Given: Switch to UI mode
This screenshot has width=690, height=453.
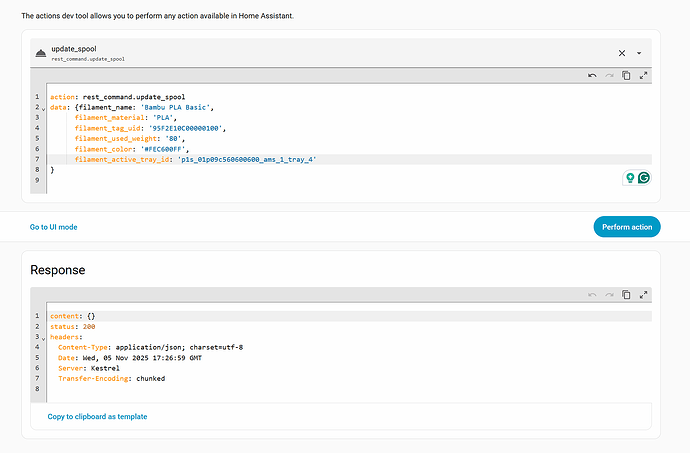Looking at the screenshot, I should 54,227.
